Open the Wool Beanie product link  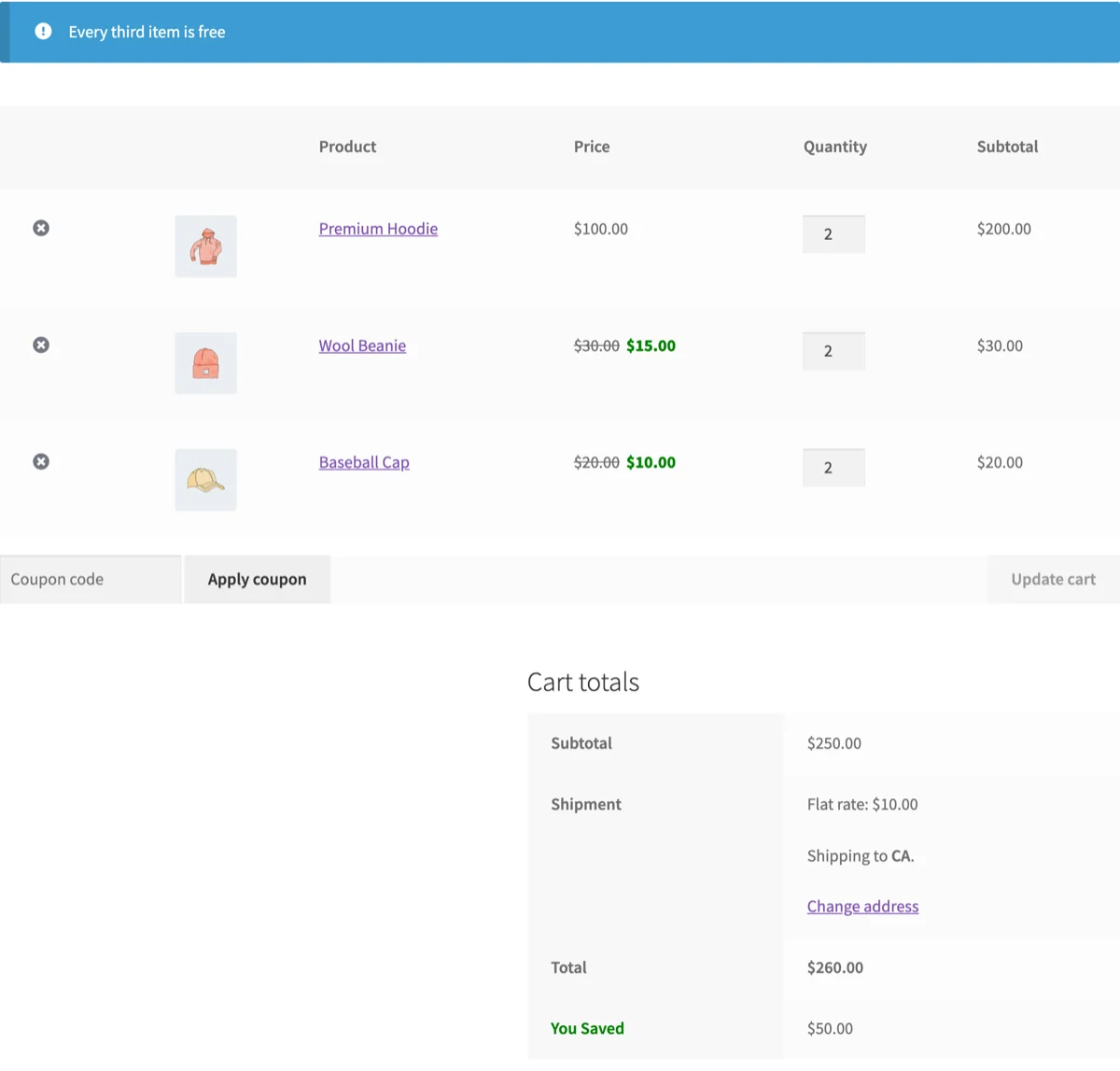pyautogui.click(x=362, y=345)
